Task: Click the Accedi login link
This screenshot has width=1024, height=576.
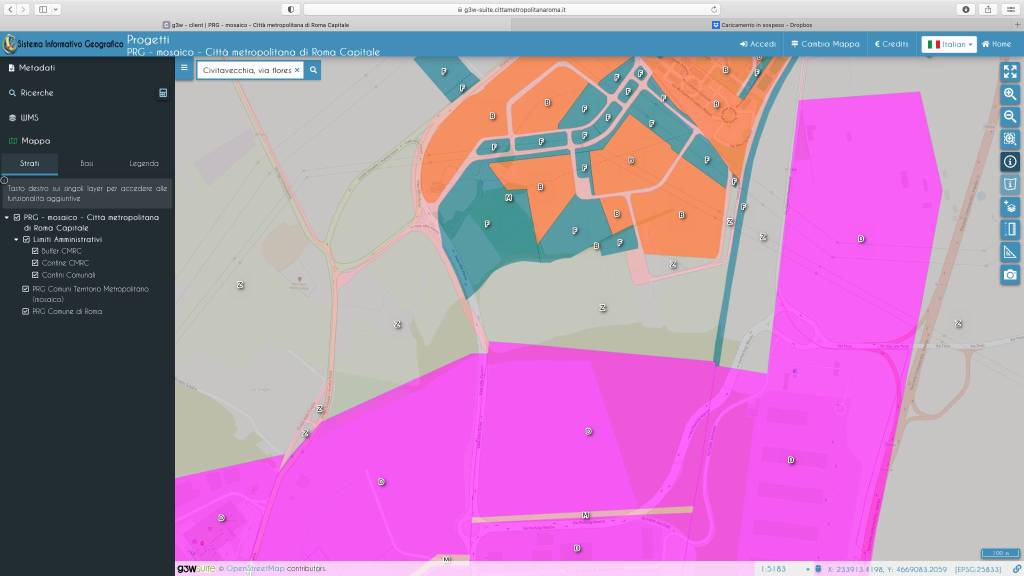Action: click(x=757, y=44)
